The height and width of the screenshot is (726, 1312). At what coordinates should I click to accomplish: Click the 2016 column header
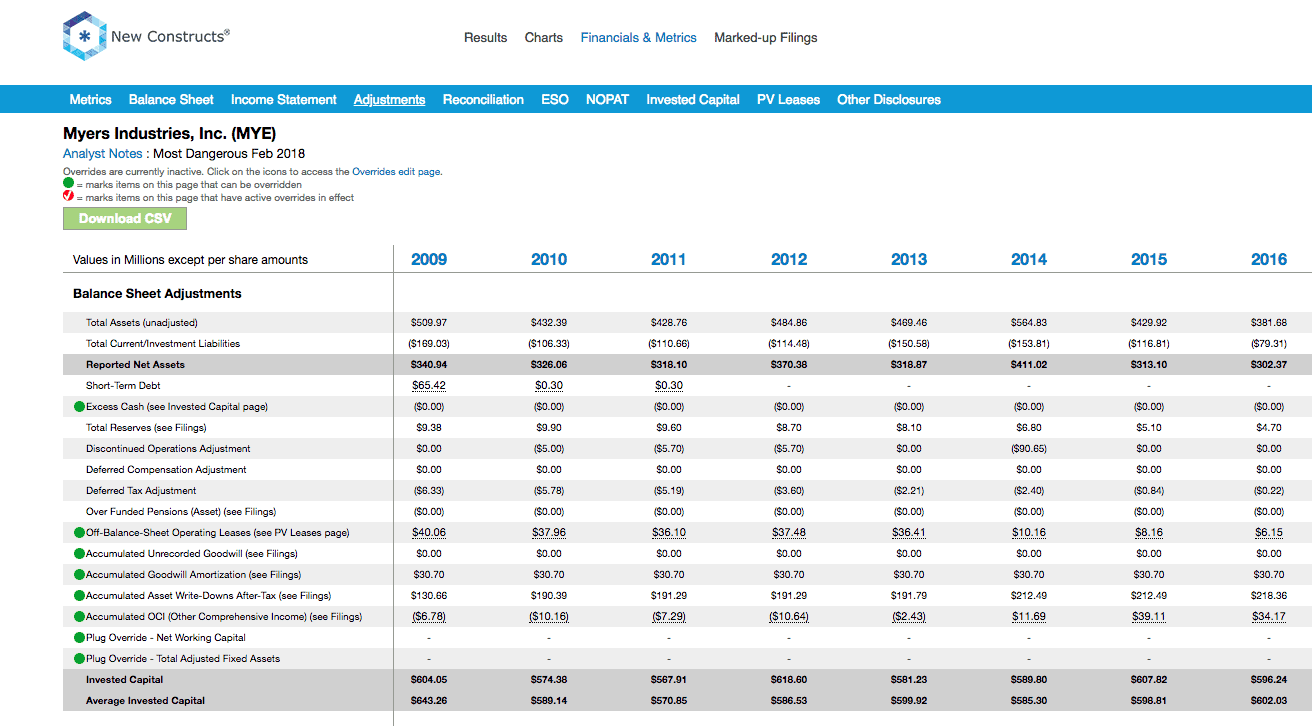1269,260
